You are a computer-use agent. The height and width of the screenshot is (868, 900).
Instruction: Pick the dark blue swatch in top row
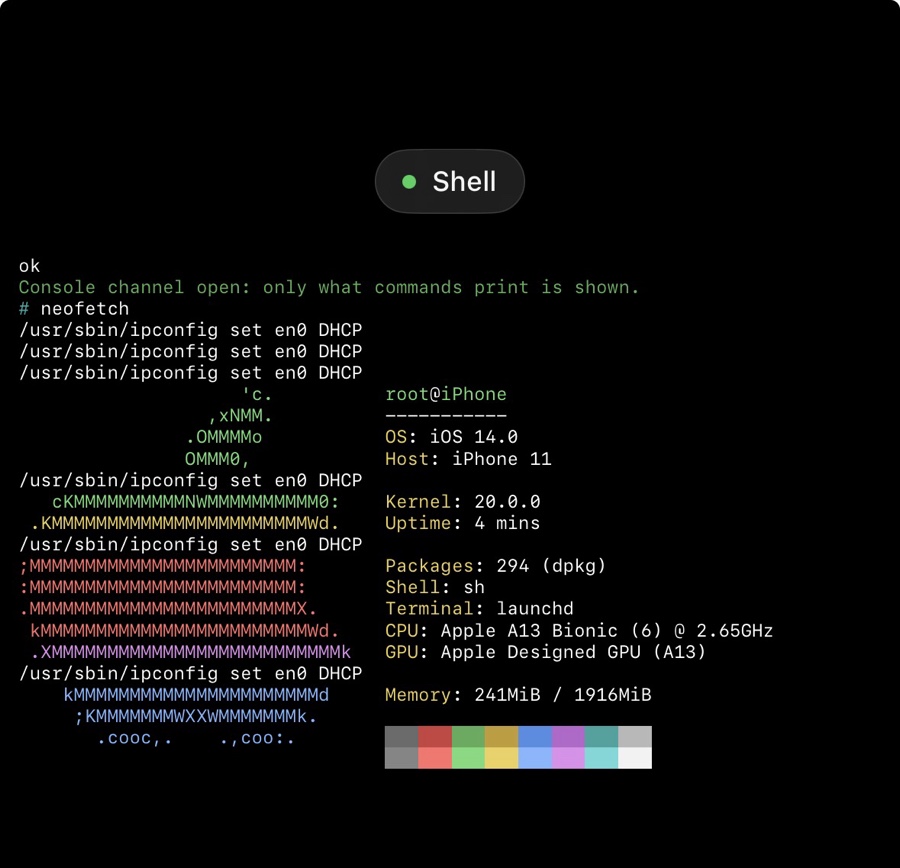pos(535,737)
